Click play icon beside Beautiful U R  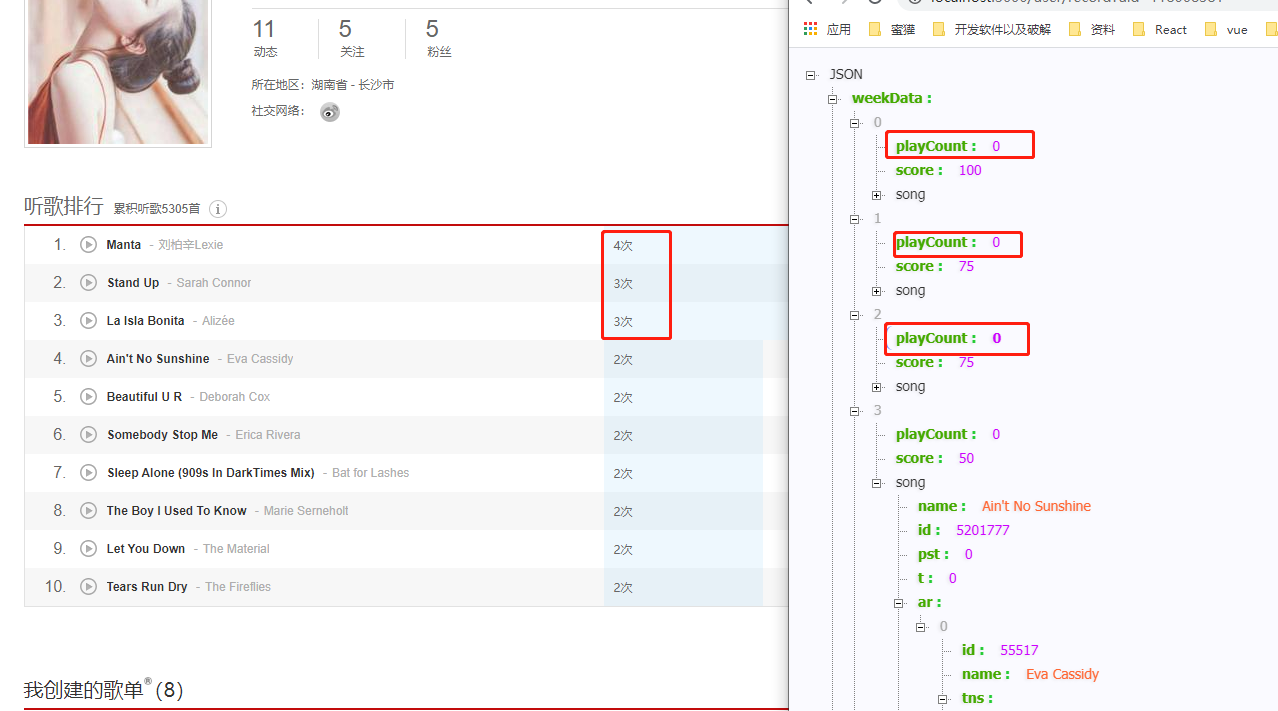click(89, 397)
